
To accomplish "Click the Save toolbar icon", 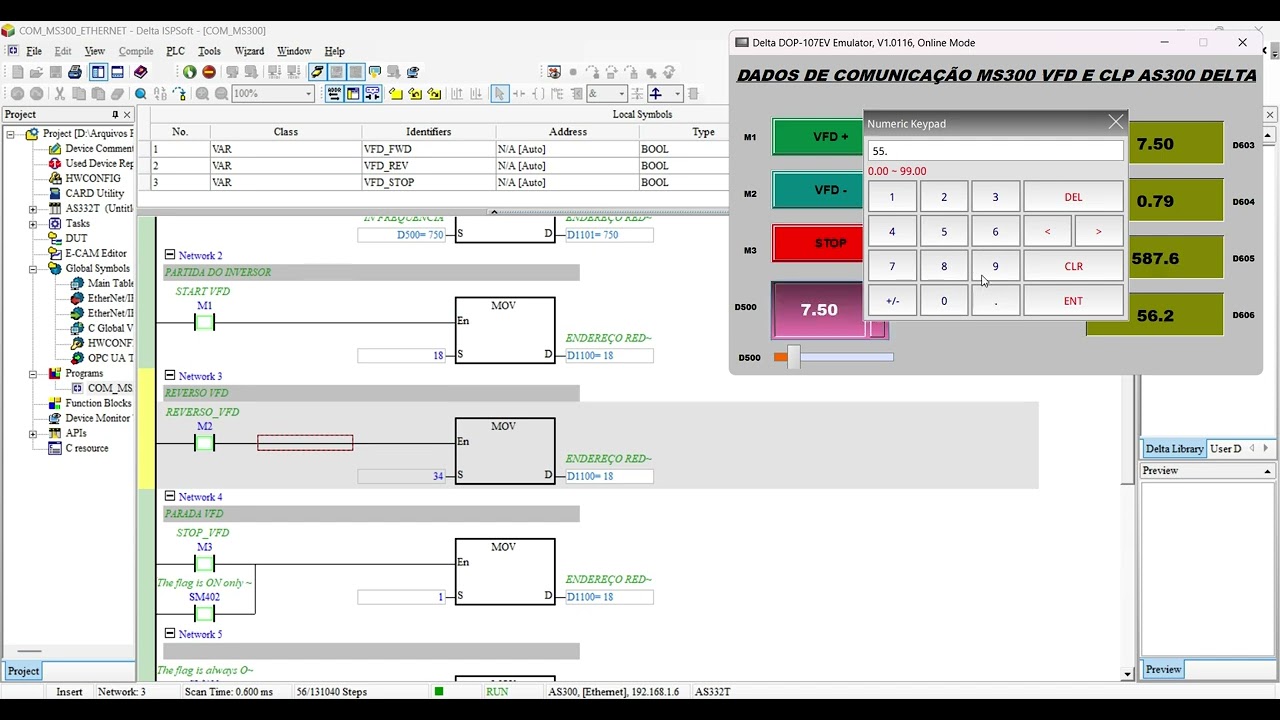I will (56, 72).
